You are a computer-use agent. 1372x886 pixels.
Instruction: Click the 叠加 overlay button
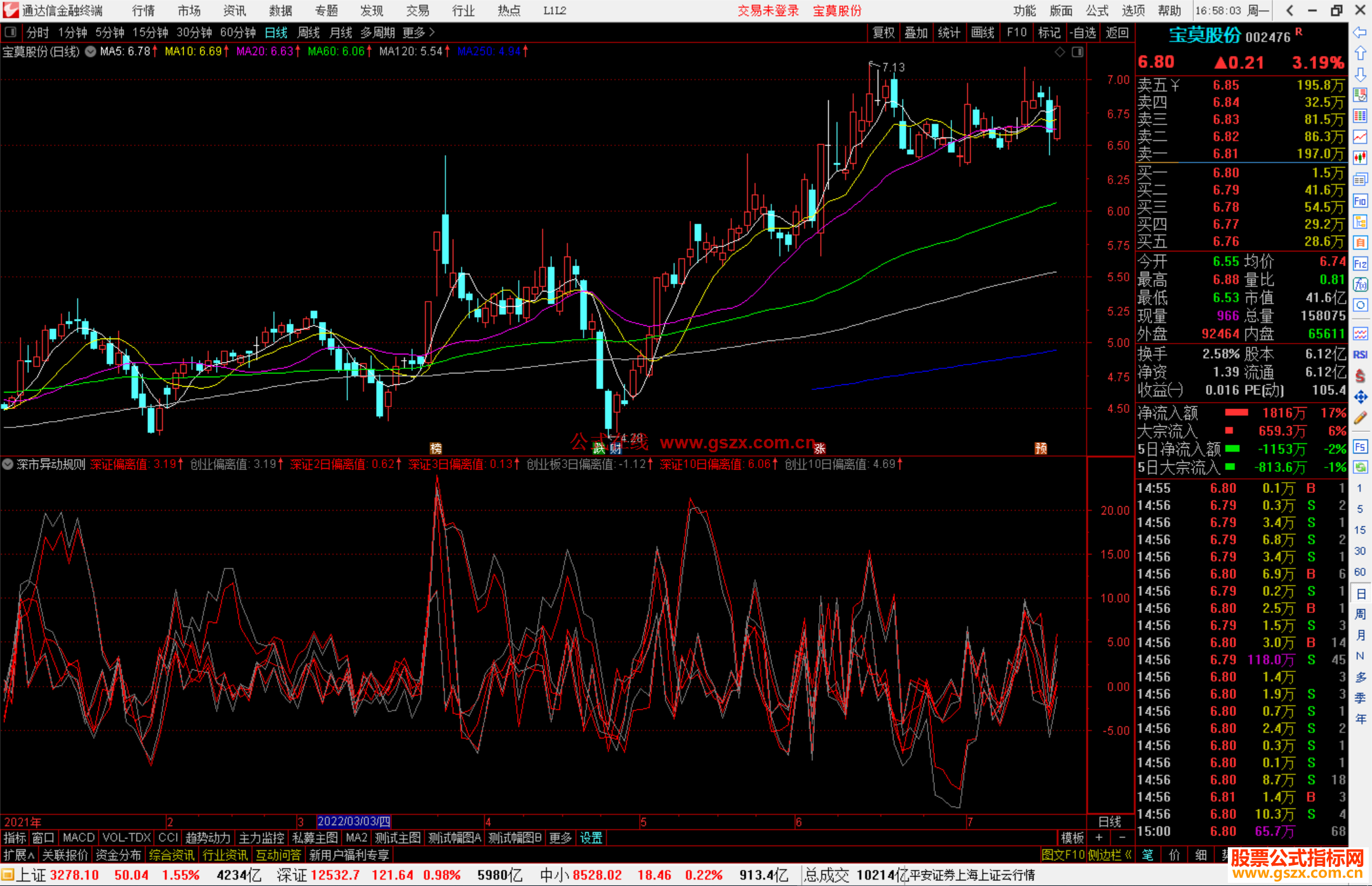(x=916, y=32)
